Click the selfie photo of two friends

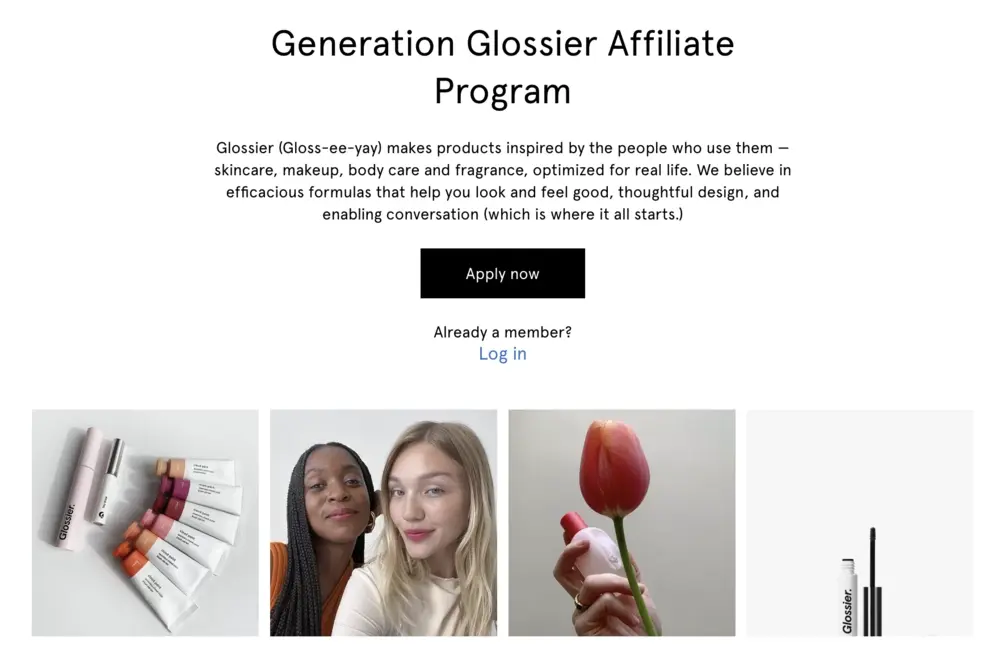click(x=383, y=522)
